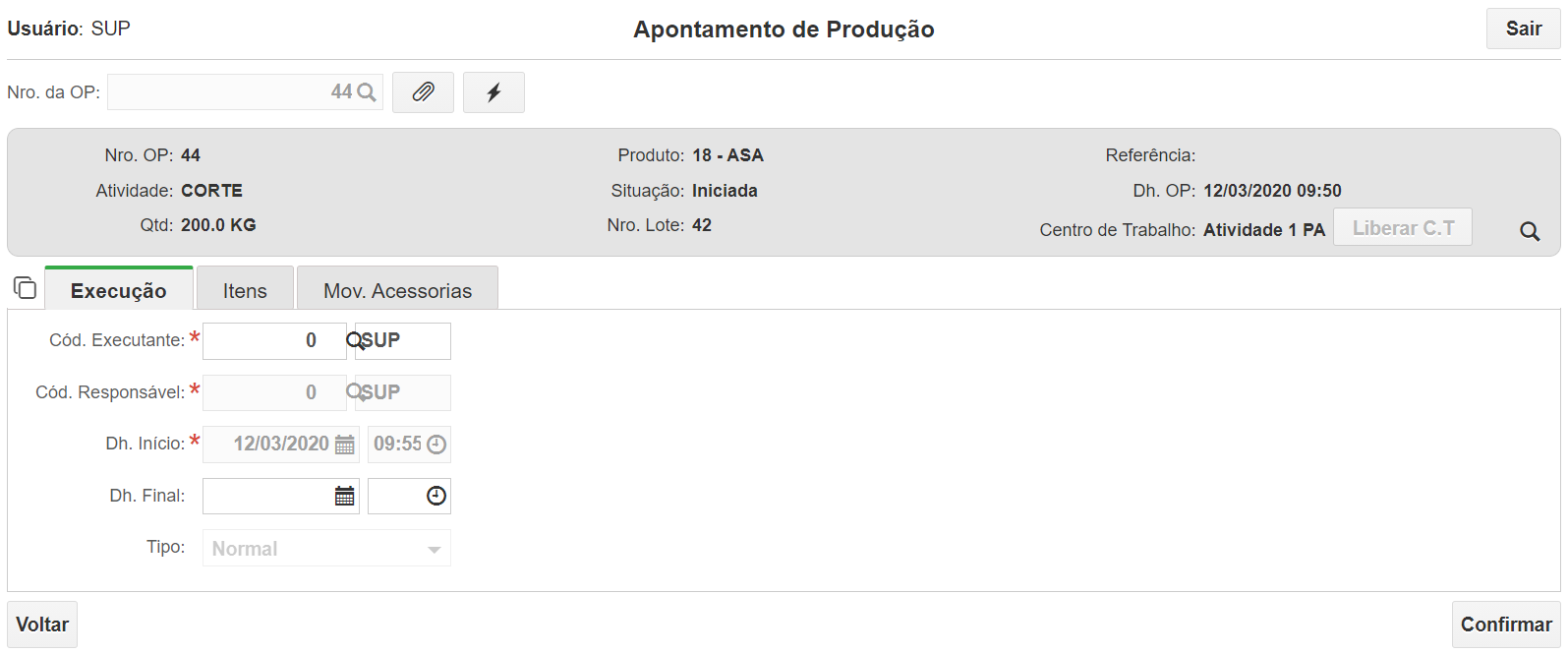Click the lightning bolt action button
This screenshot has height=654, width=1568.
494,92
